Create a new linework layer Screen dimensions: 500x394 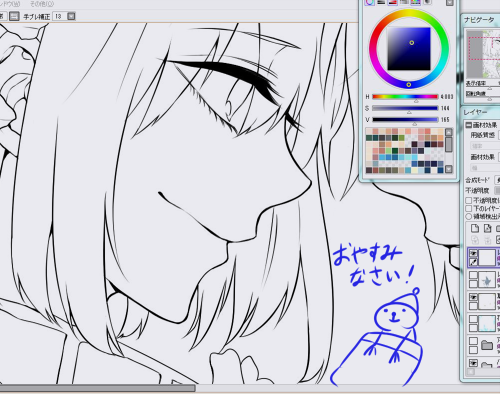coord(488,228)
